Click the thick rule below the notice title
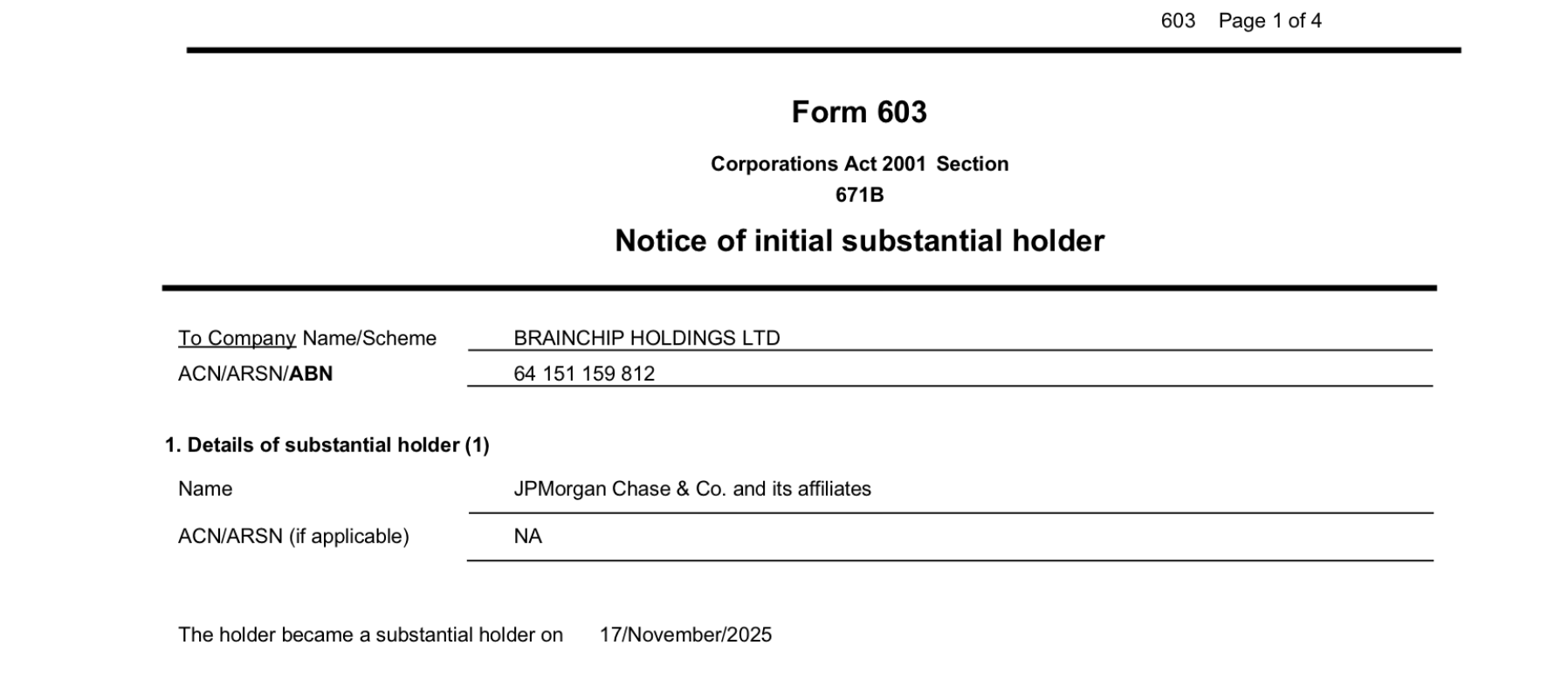Screen dimensions: 1568x686 [x=798, y=288]
